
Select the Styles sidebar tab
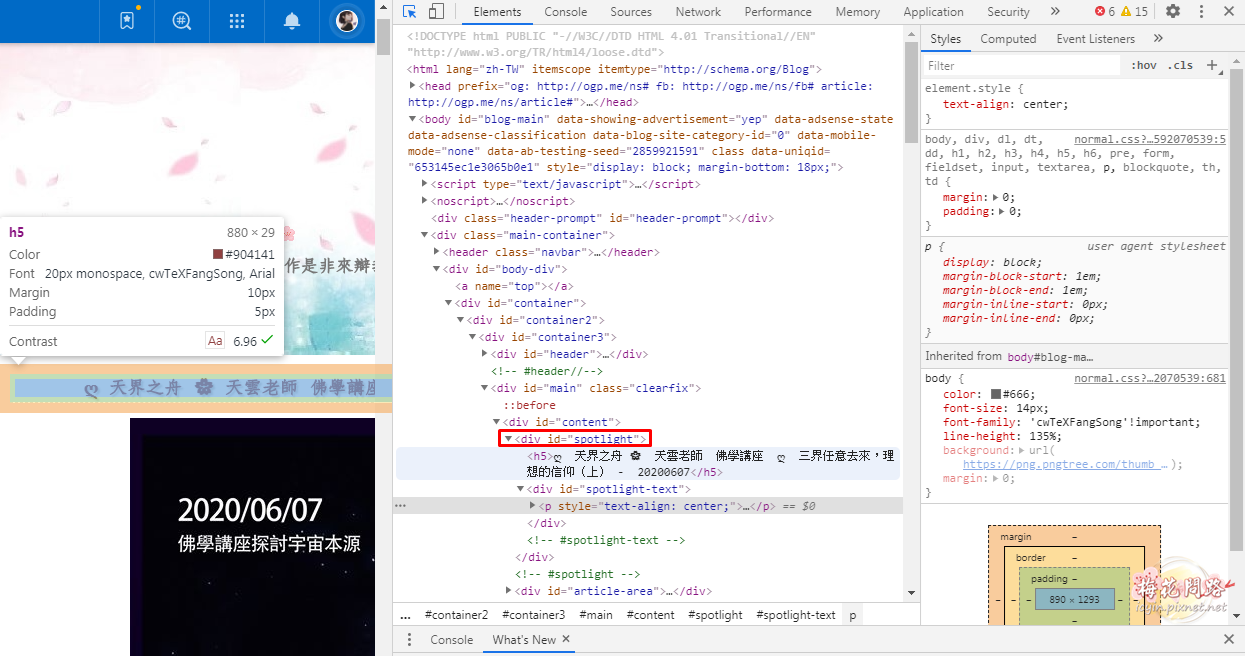pos(945,39)
